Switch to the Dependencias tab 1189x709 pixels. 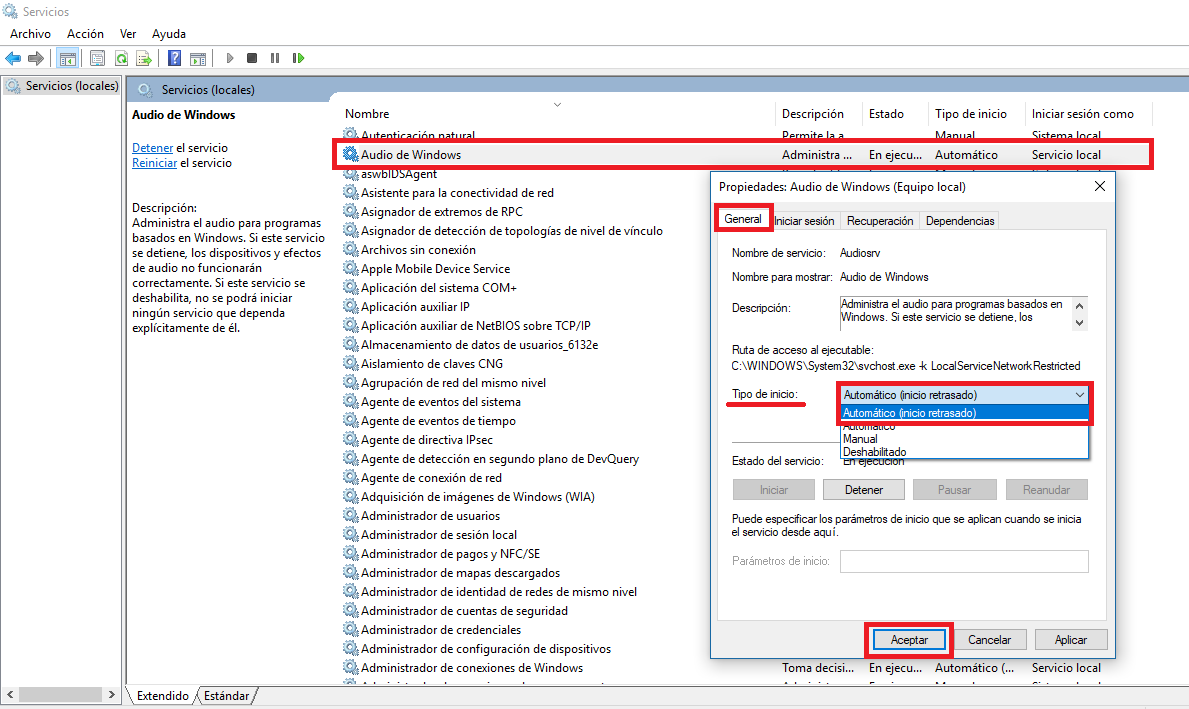tap(959, 221)
